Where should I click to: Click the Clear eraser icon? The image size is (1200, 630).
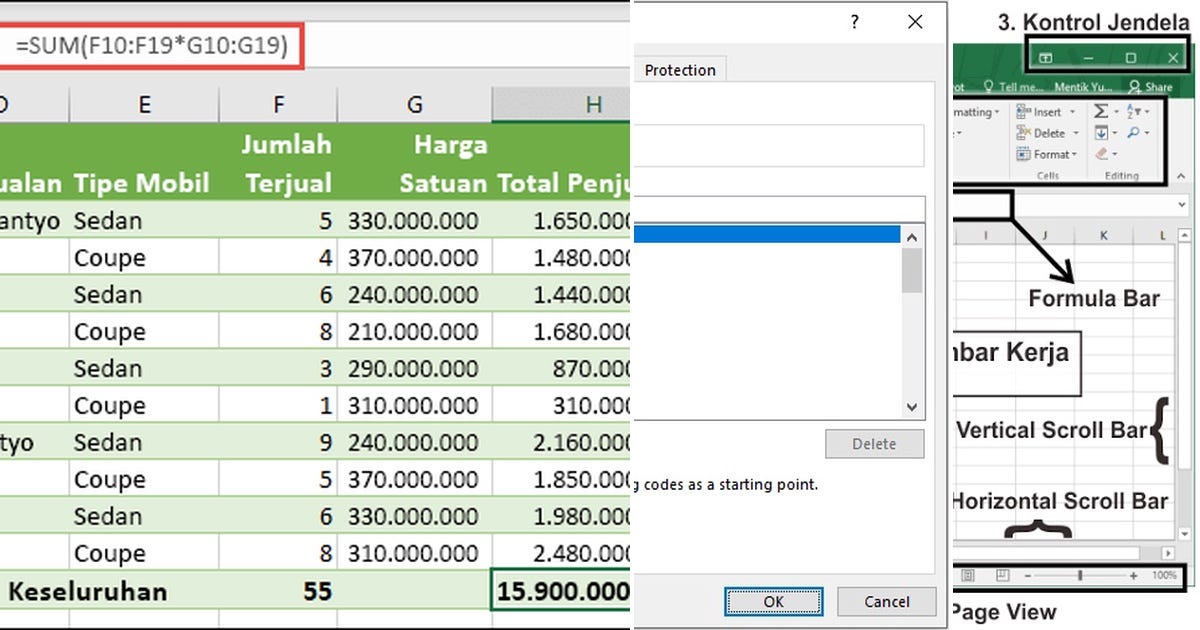coord(1103,154)
